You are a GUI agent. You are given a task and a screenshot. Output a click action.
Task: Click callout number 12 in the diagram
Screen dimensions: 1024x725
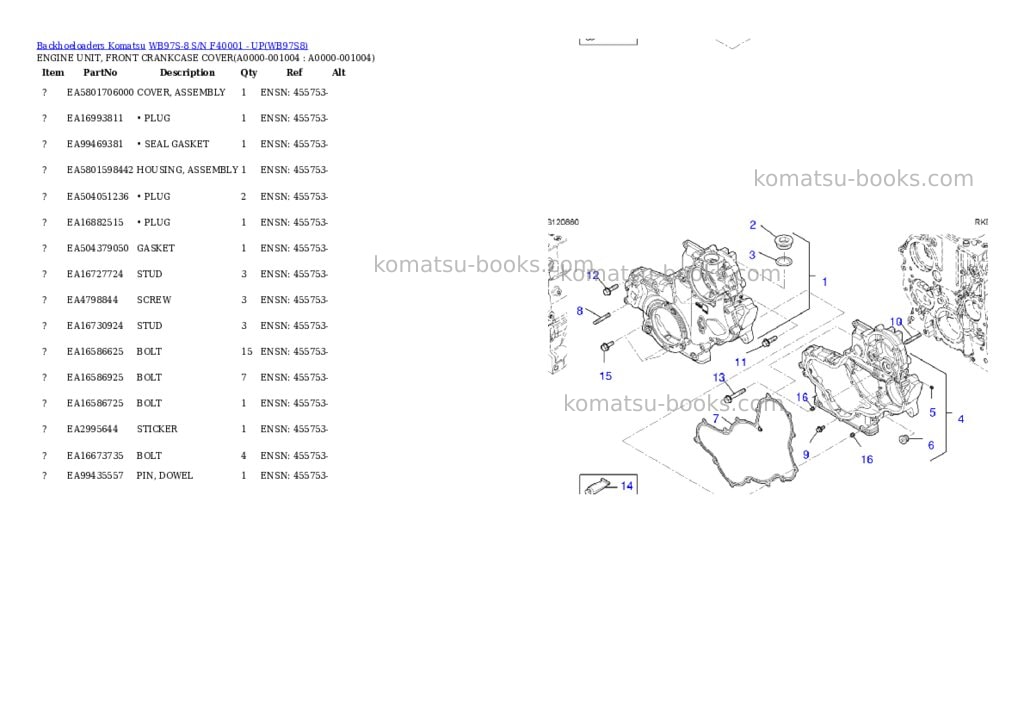coord(593,275)
